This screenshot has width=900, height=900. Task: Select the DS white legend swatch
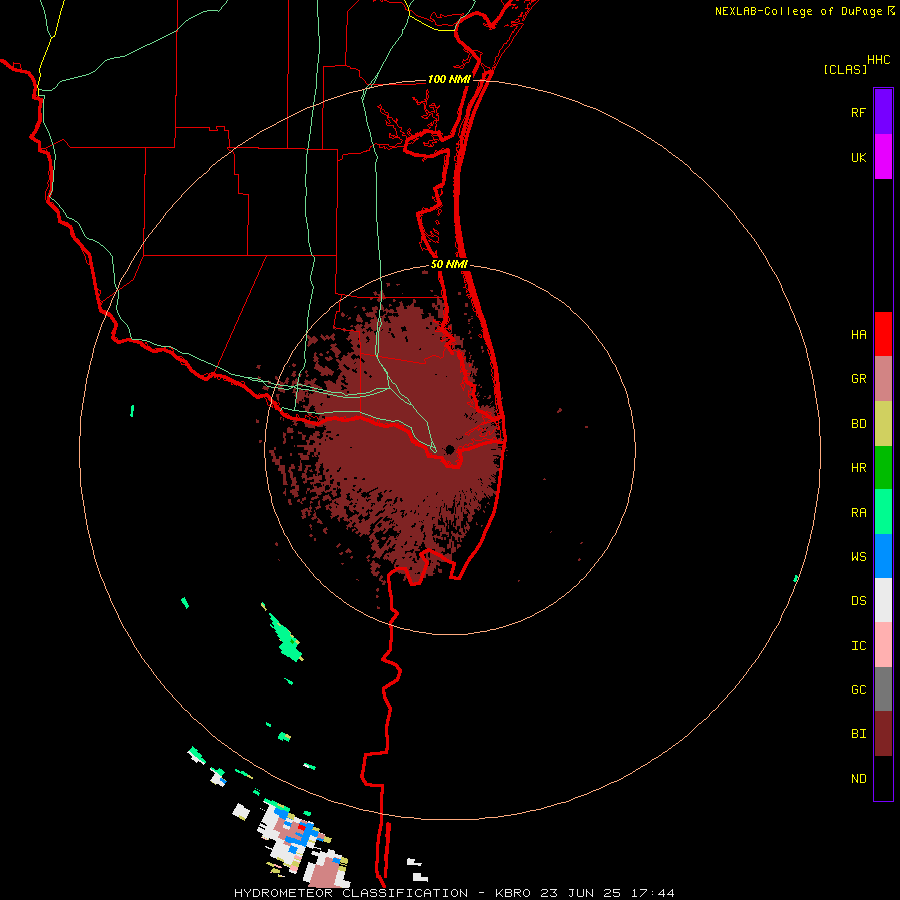[883, 600]
